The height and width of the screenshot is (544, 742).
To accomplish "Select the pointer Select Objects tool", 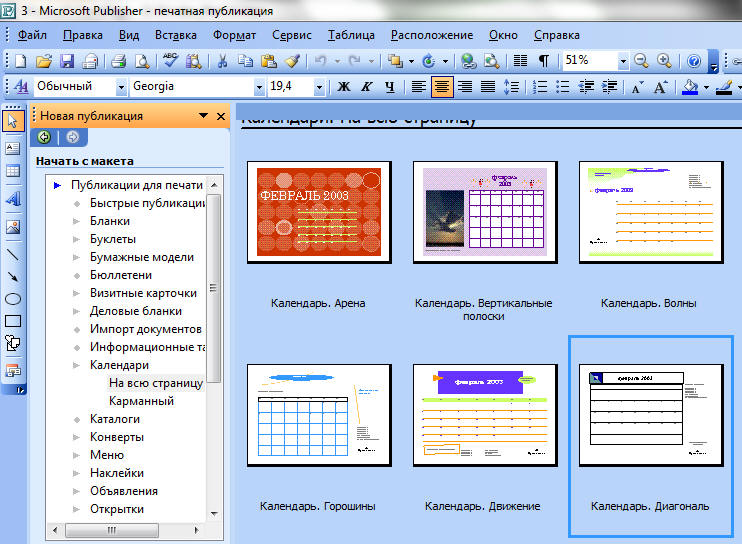I will click(x=13, y=121).
